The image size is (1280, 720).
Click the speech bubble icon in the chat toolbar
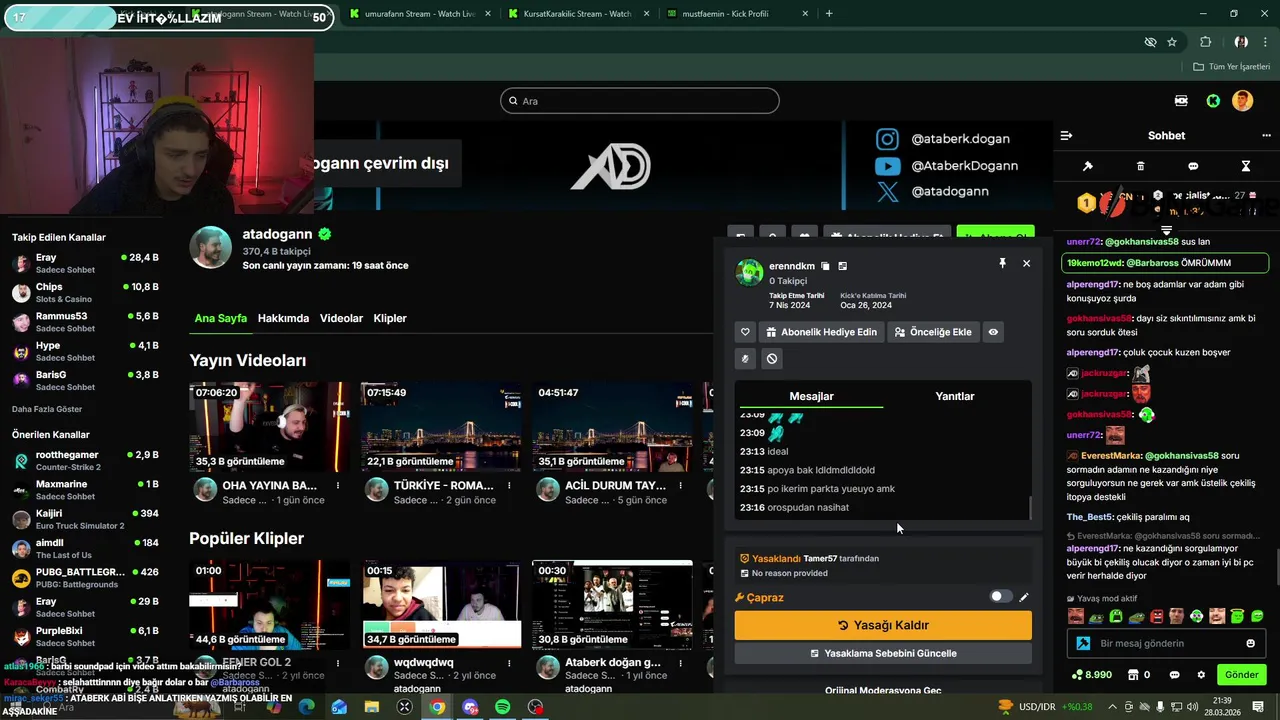(1193, 166)
